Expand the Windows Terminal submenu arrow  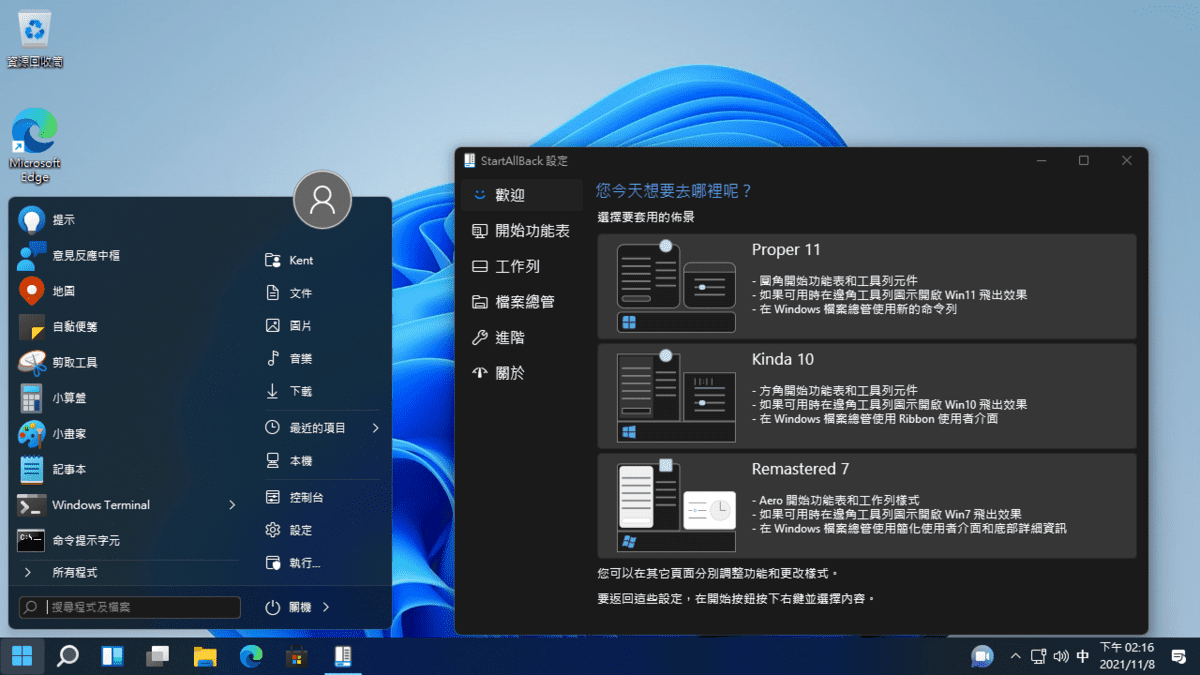pos(232,505)
